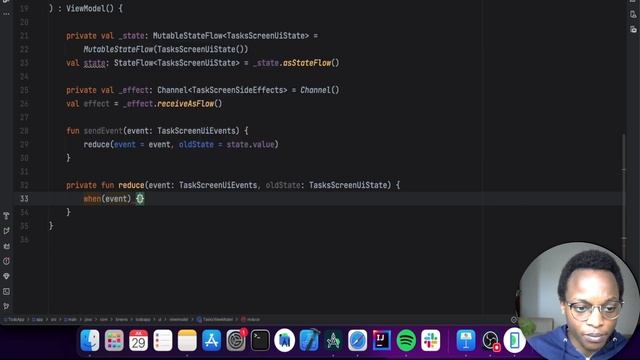The width and height of the screenshot is (640, 360).
Task: Click gutter line number 28
Action: coord(24,131)
